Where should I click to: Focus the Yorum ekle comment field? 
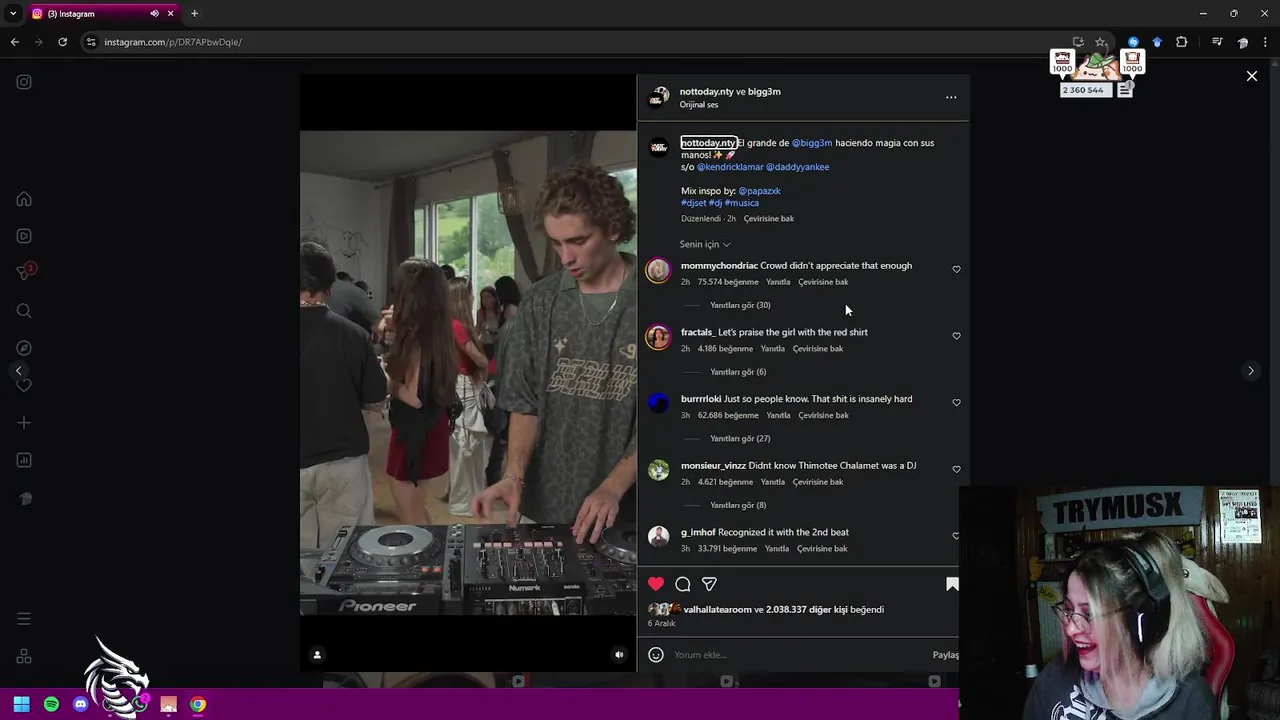pos(798,655)
